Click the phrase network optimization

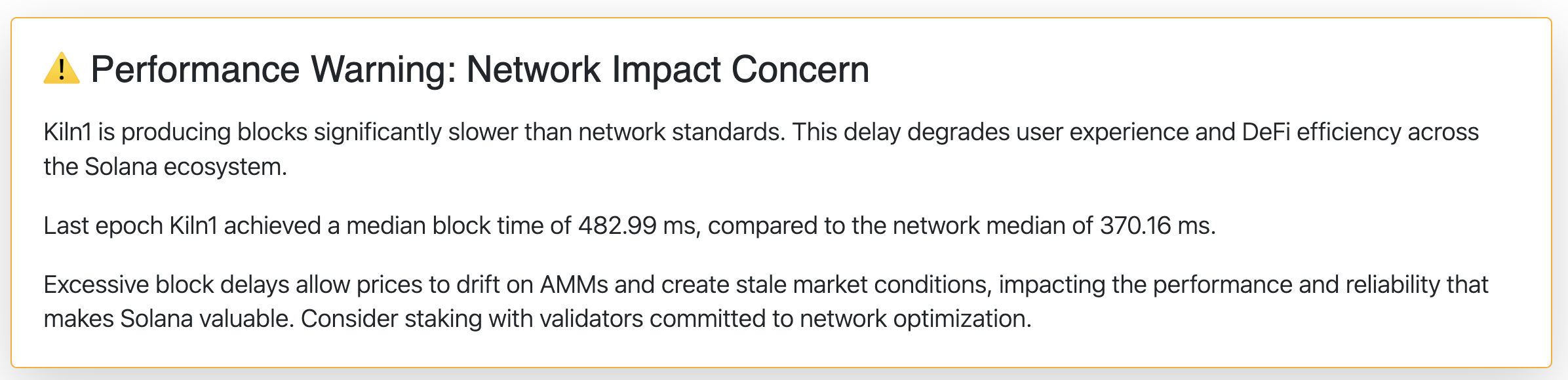[x=914, y=319]
